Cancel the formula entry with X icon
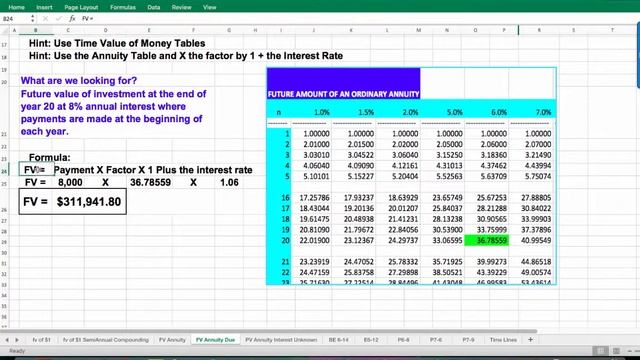Viewport: 640px width, 360px height. [45, 19]
